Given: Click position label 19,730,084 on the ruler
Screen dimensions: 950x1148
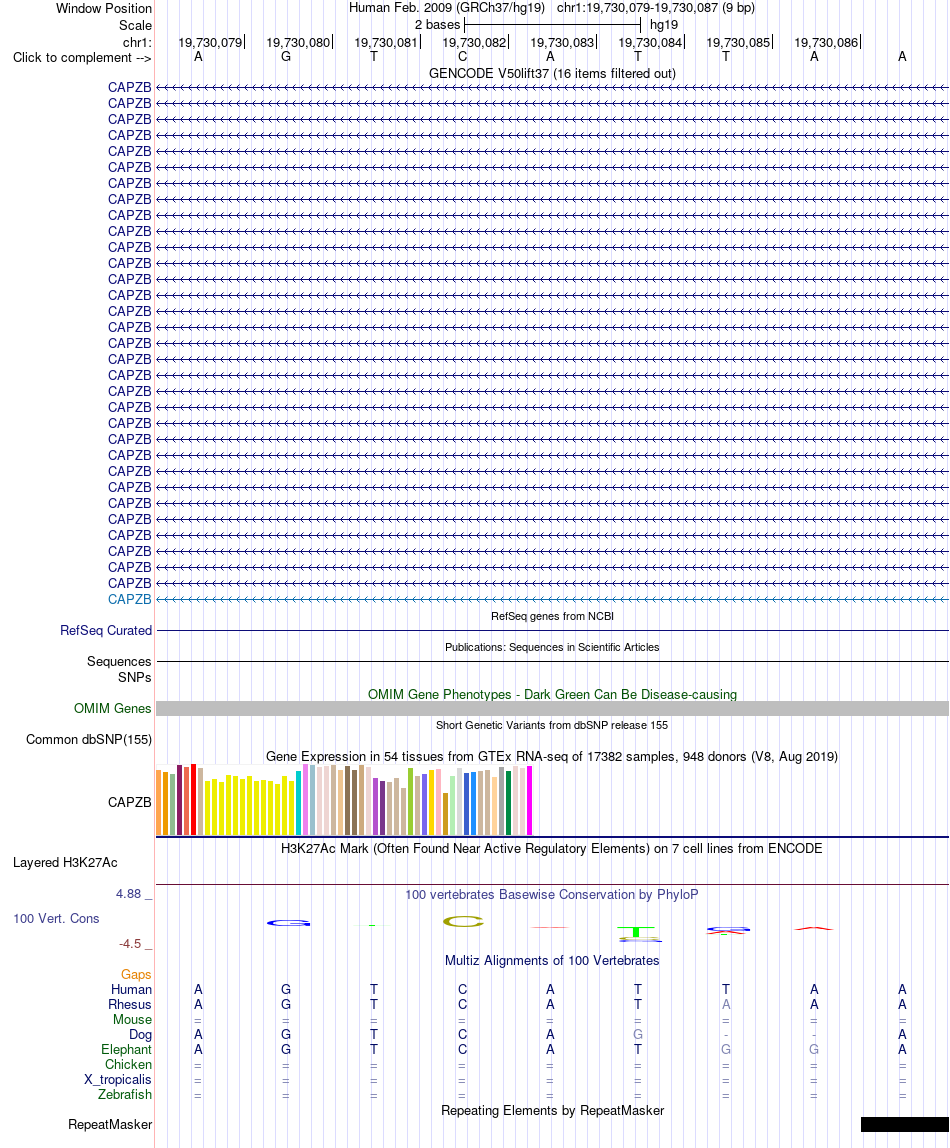Looking at the screenshot, I should (x=650, y=42).
